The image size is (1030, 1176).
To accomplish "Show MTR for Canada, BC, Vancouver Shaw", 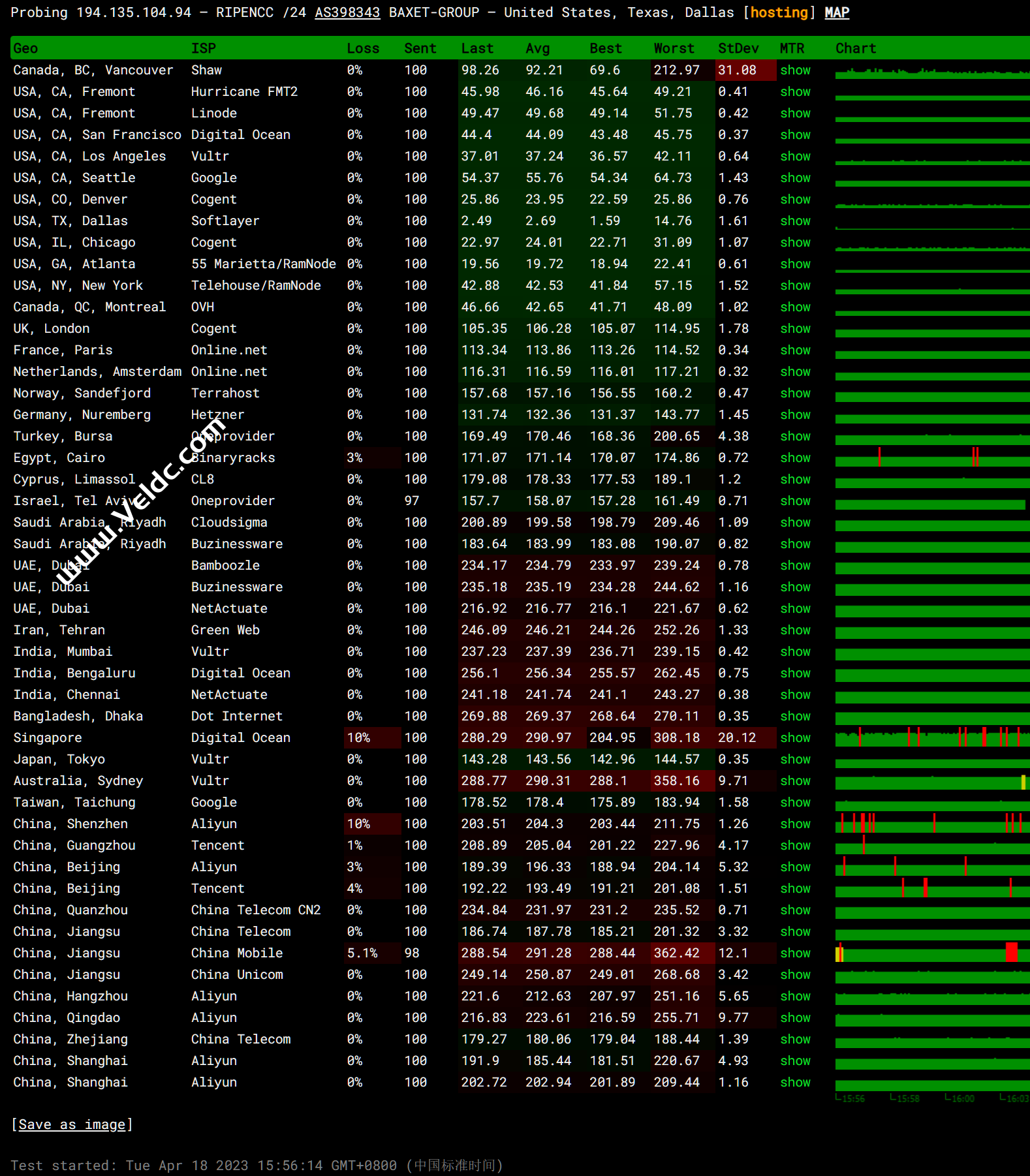I will 795,70.
